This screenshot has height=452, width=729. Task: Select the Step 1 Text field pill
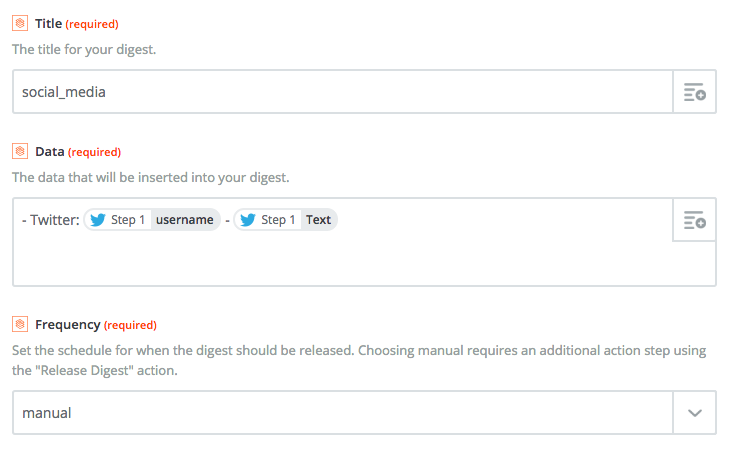[285, 219]
